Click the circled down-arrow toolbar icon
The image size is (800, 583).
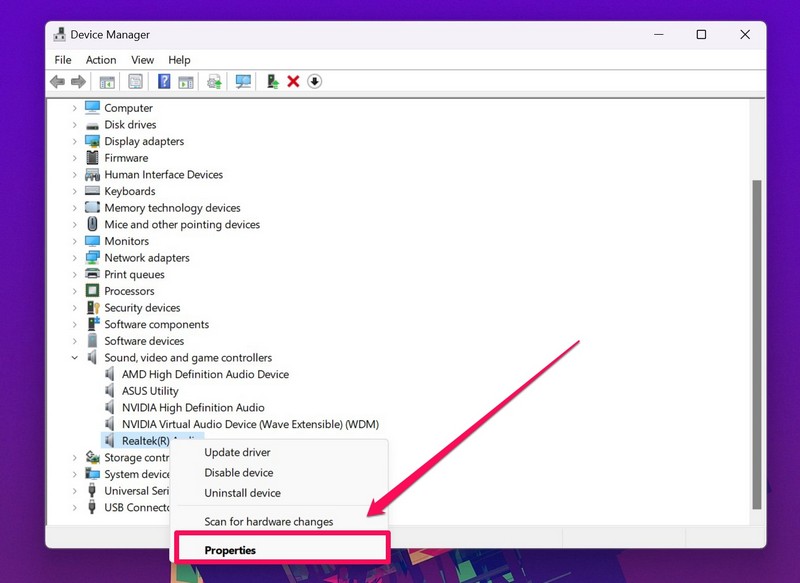click(x=314, y=82)
